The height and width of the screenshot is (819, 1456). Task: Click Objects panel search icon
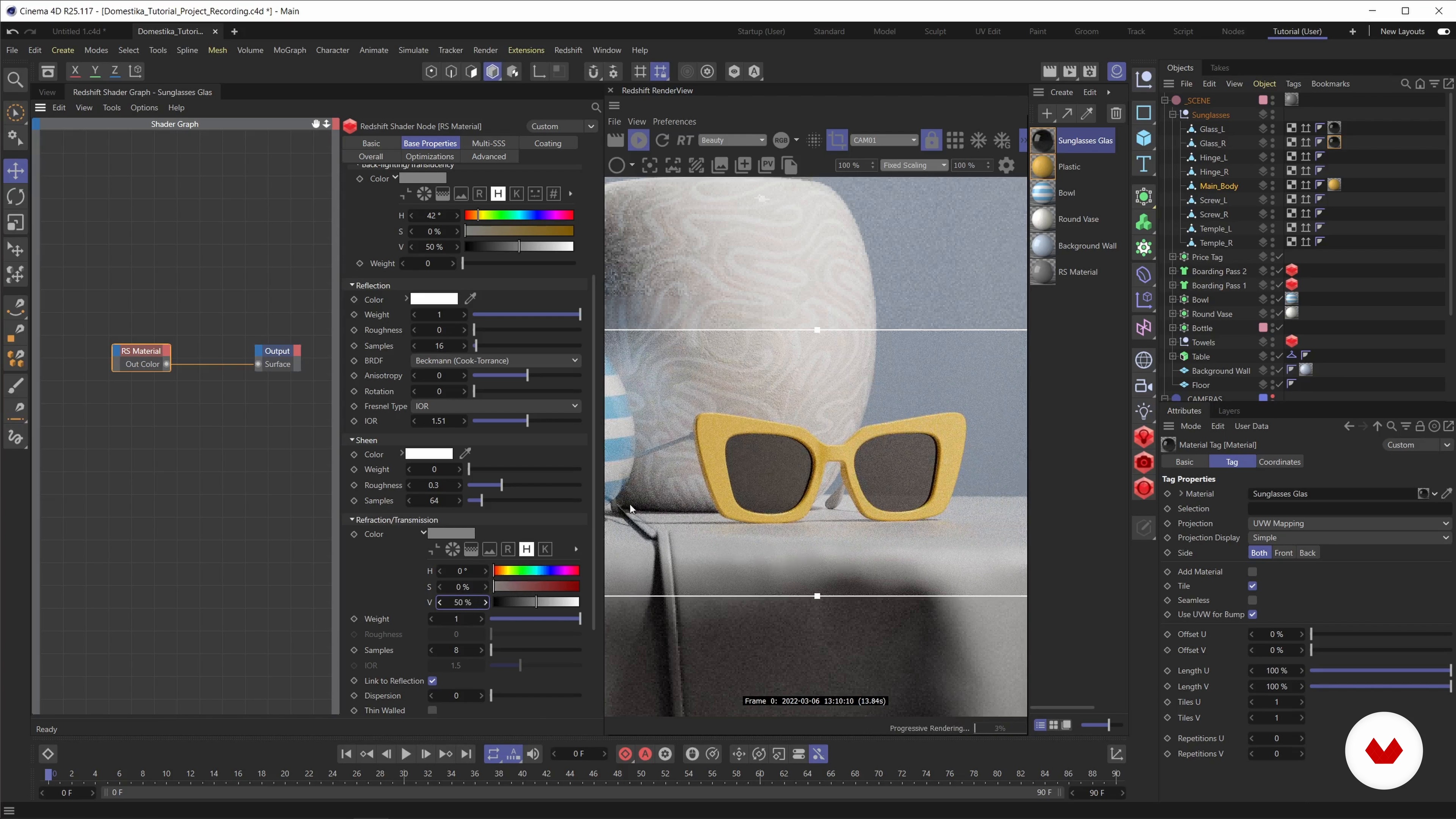[1405, 84]
